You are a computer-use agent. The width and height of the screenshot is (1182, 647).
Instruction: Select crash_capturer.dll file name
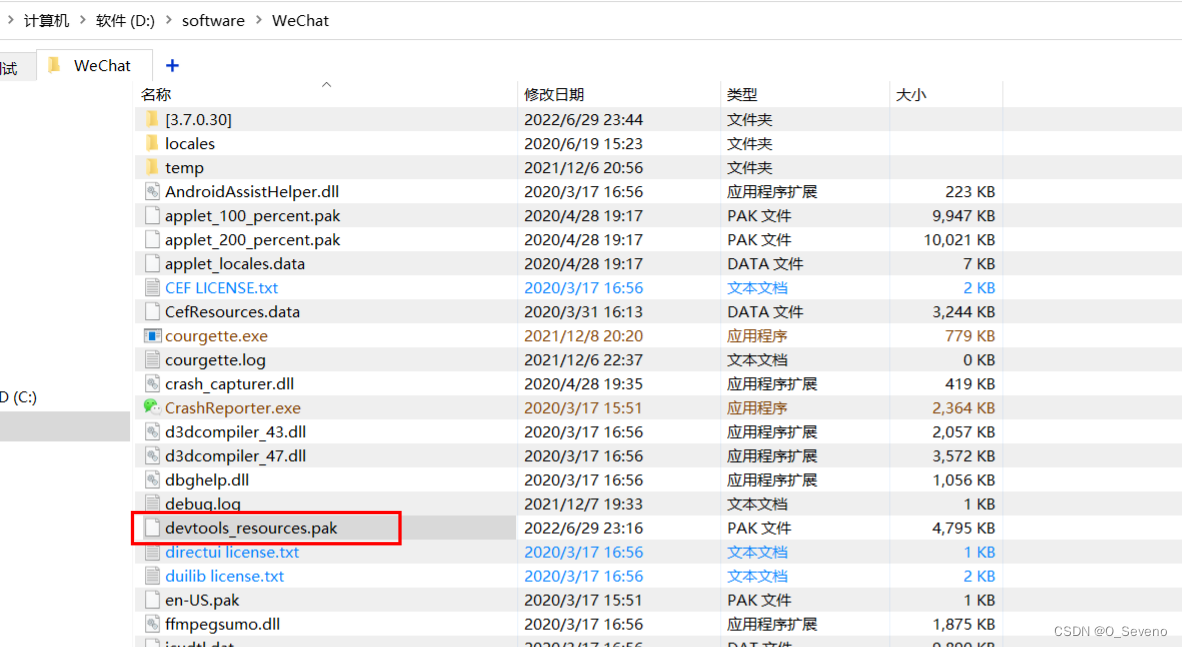(230, 384)
